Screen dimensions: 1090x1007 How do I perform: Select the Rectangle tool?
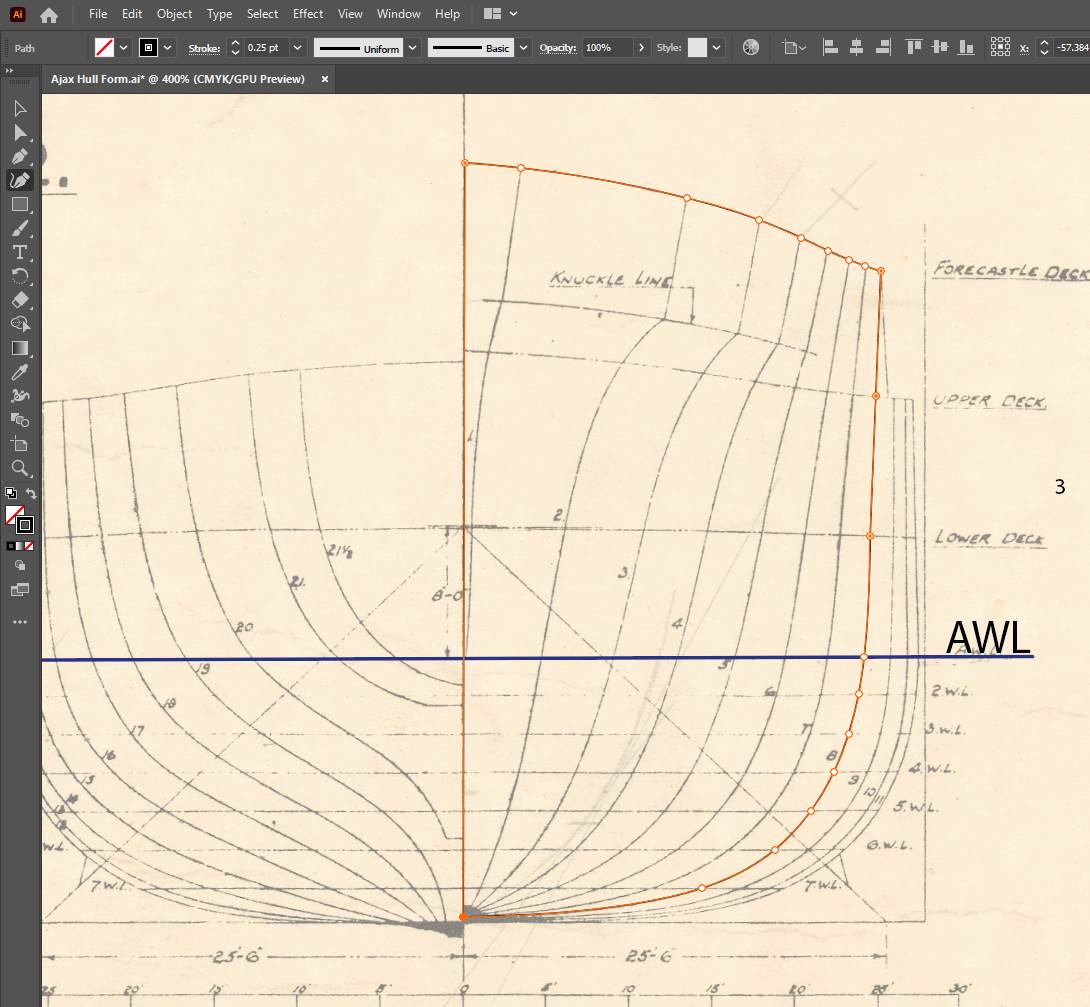[19, 204]
